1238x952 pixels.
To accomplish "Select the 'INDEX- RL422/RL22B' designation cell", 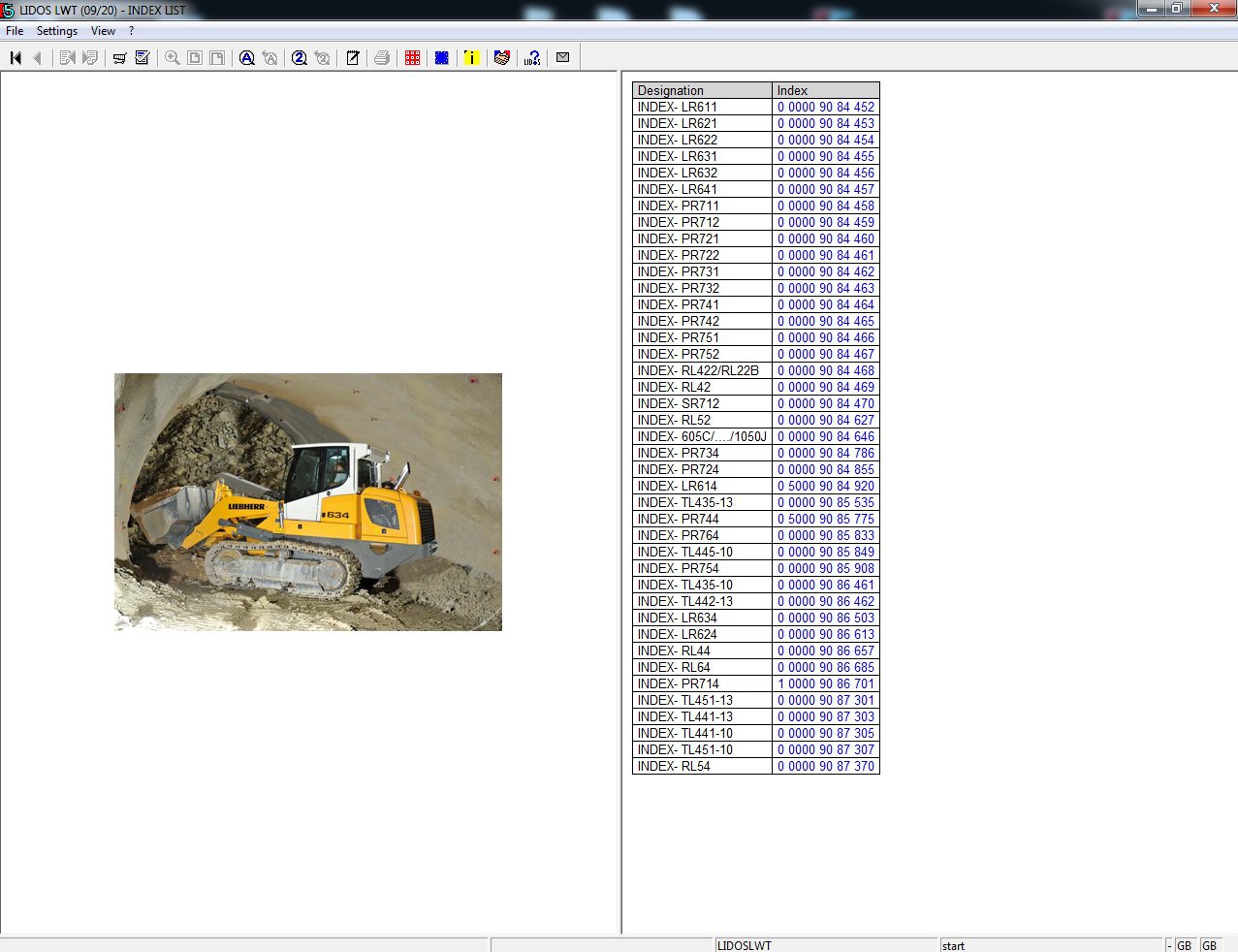I will click(703, 370).
